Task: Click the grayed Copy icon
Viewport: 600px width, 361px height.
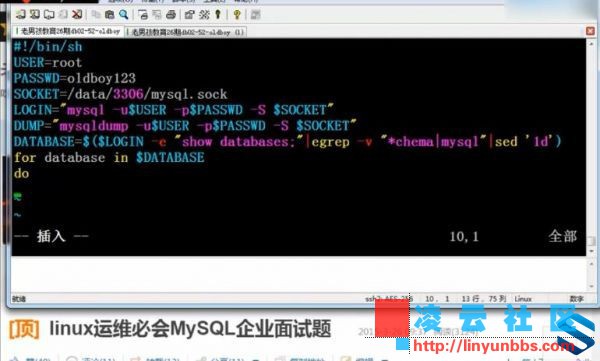Action: point(96,15)
